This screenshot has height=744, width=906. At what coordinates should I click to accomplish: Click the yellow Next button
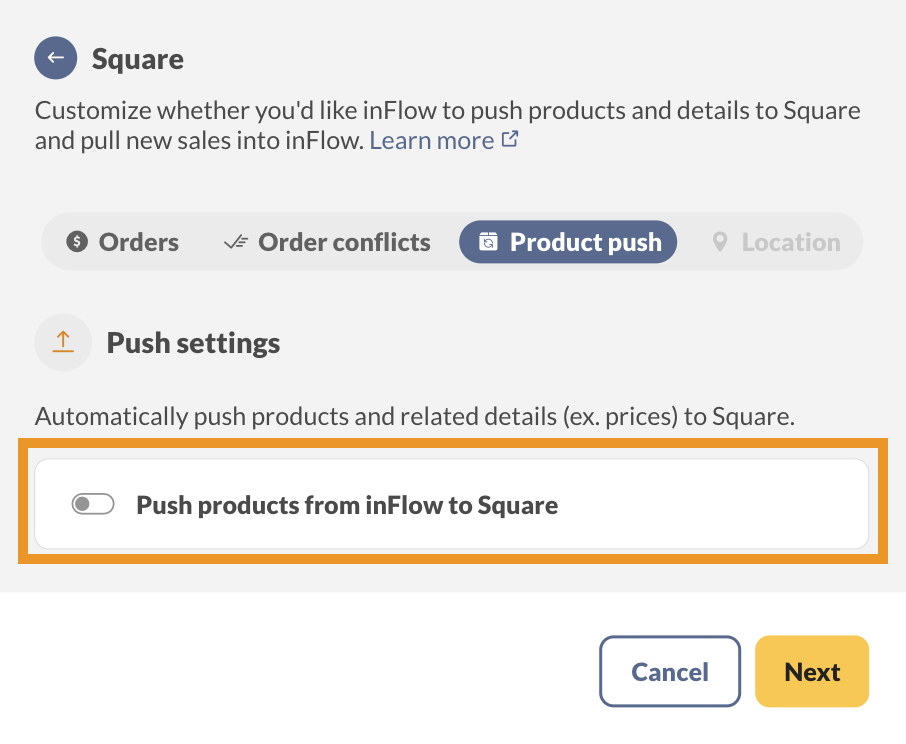tap(812, 672)
